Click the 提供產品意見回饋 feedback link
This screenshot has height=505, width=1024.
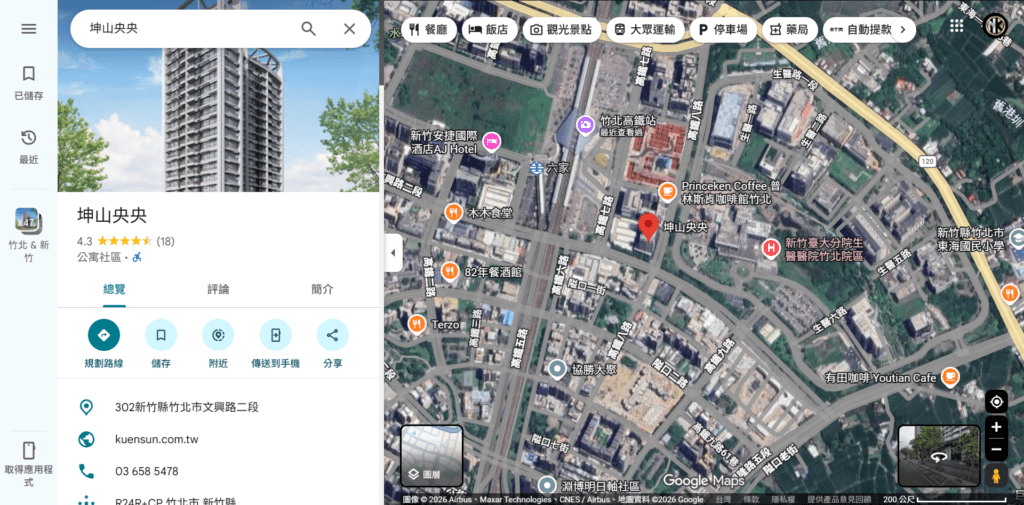[x=839, y=500]
